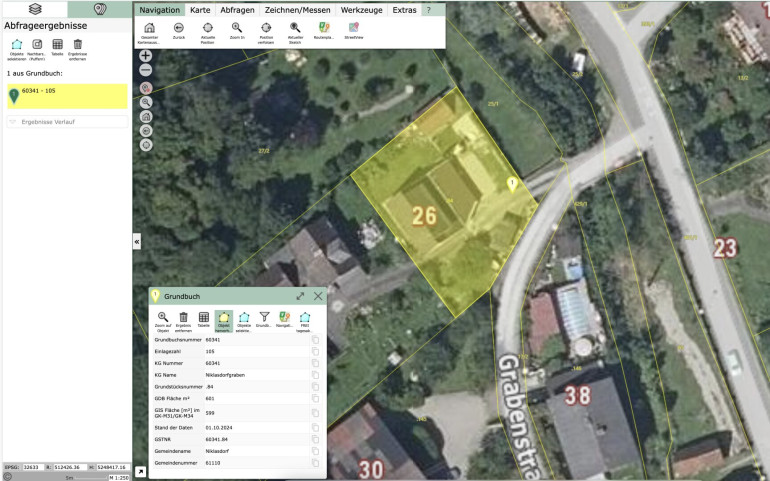Maximize the Grundbuch window with expand arrows
Image resolution: width=770 pixels, height=481 pixels.
coord(300,296)
